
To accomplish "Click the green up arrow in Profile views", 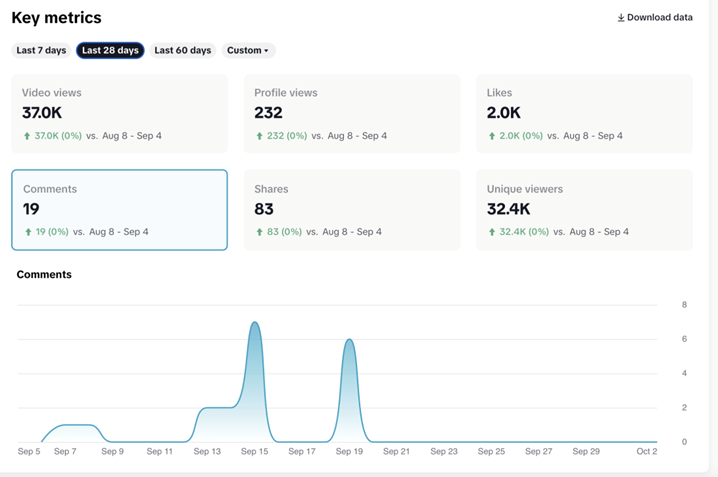I will (260, 136).
